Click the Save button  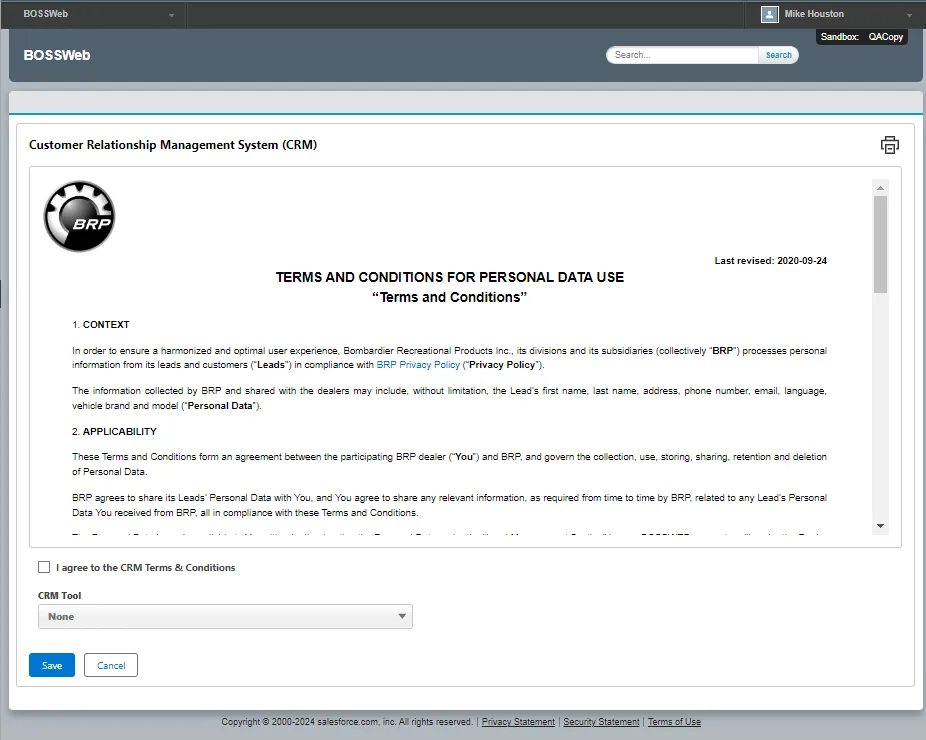(52, 665)
